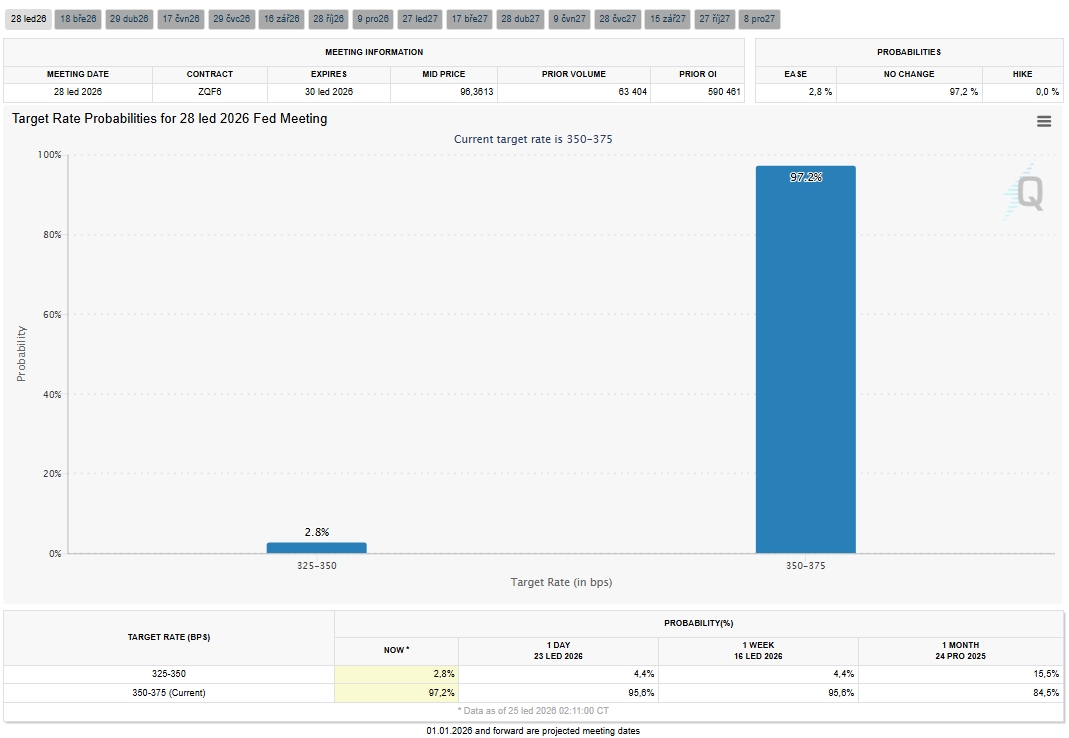The image size is (1069, 738).
Task: Switch to the 28 dub27 meeting tab
Action: point(520,19)
